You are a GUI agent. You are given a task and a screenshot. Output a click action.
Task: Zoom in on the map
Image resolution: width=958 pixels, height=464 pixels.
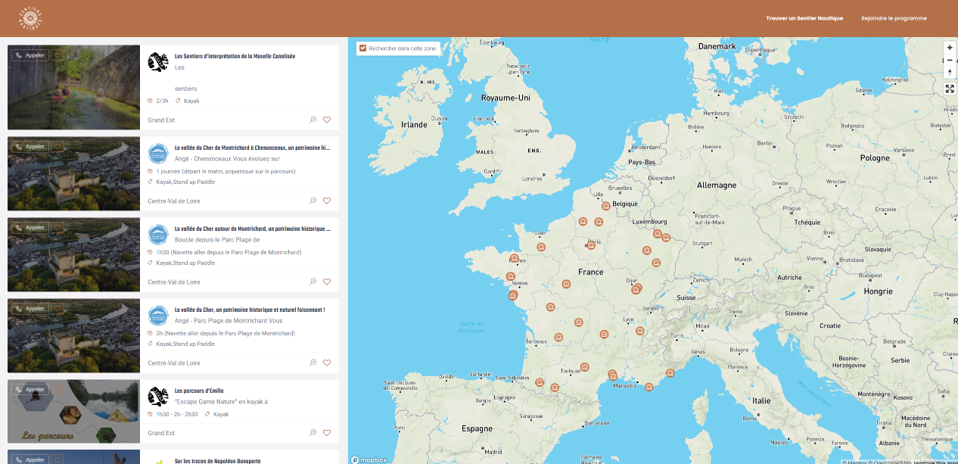pos(949,47)
